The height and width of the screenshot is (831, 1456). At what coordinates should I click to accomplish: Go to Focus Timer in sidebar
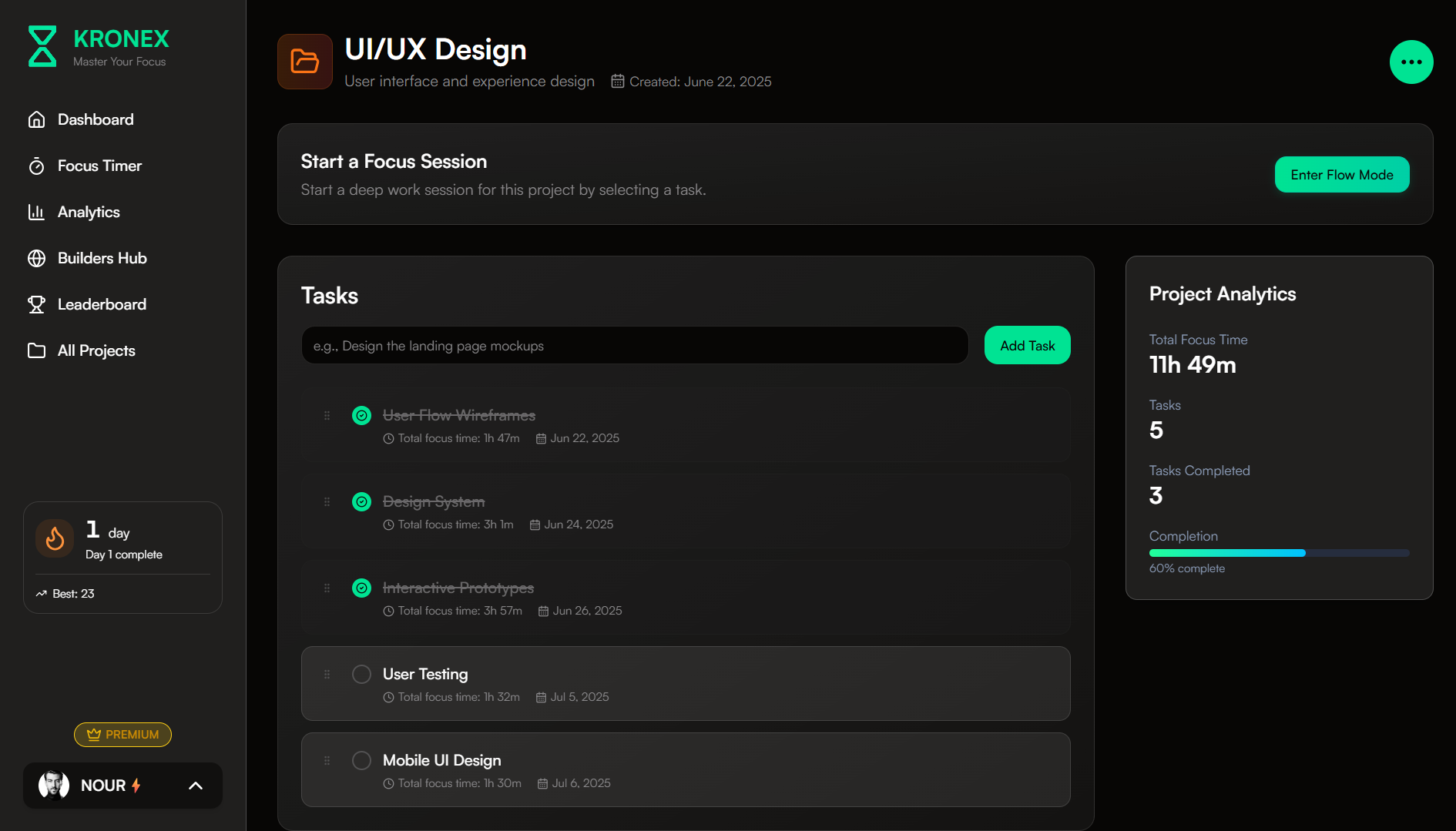coord(99,166)
